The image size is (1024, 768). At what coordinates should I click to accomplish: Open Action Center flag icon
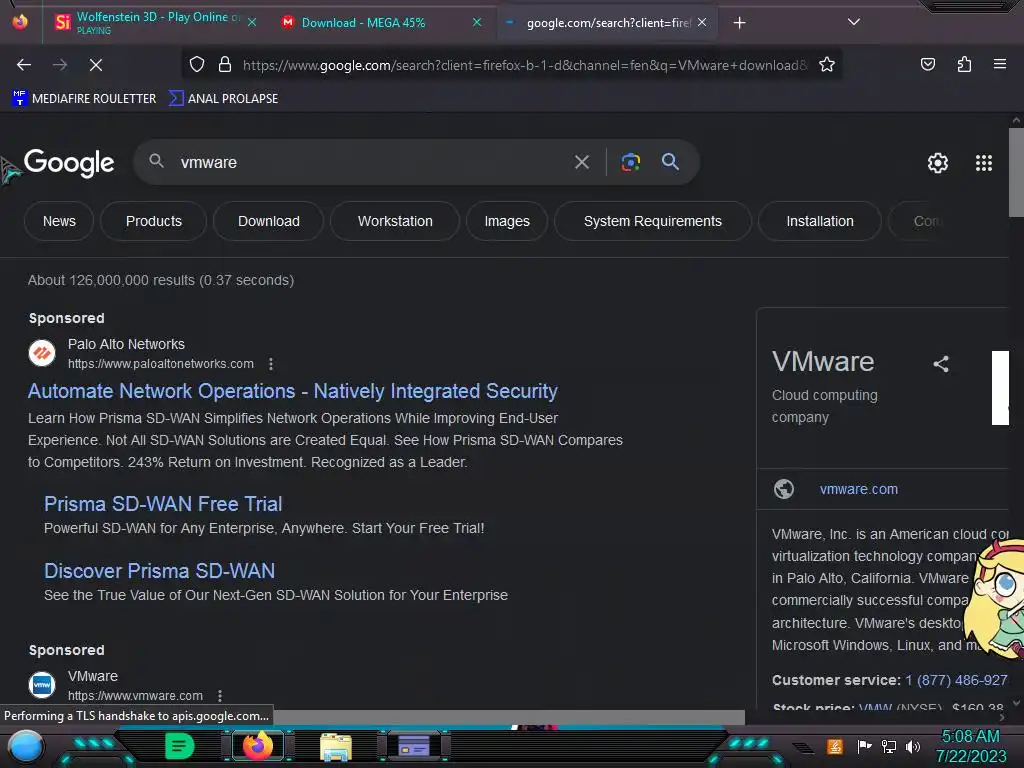click(864, 746)
